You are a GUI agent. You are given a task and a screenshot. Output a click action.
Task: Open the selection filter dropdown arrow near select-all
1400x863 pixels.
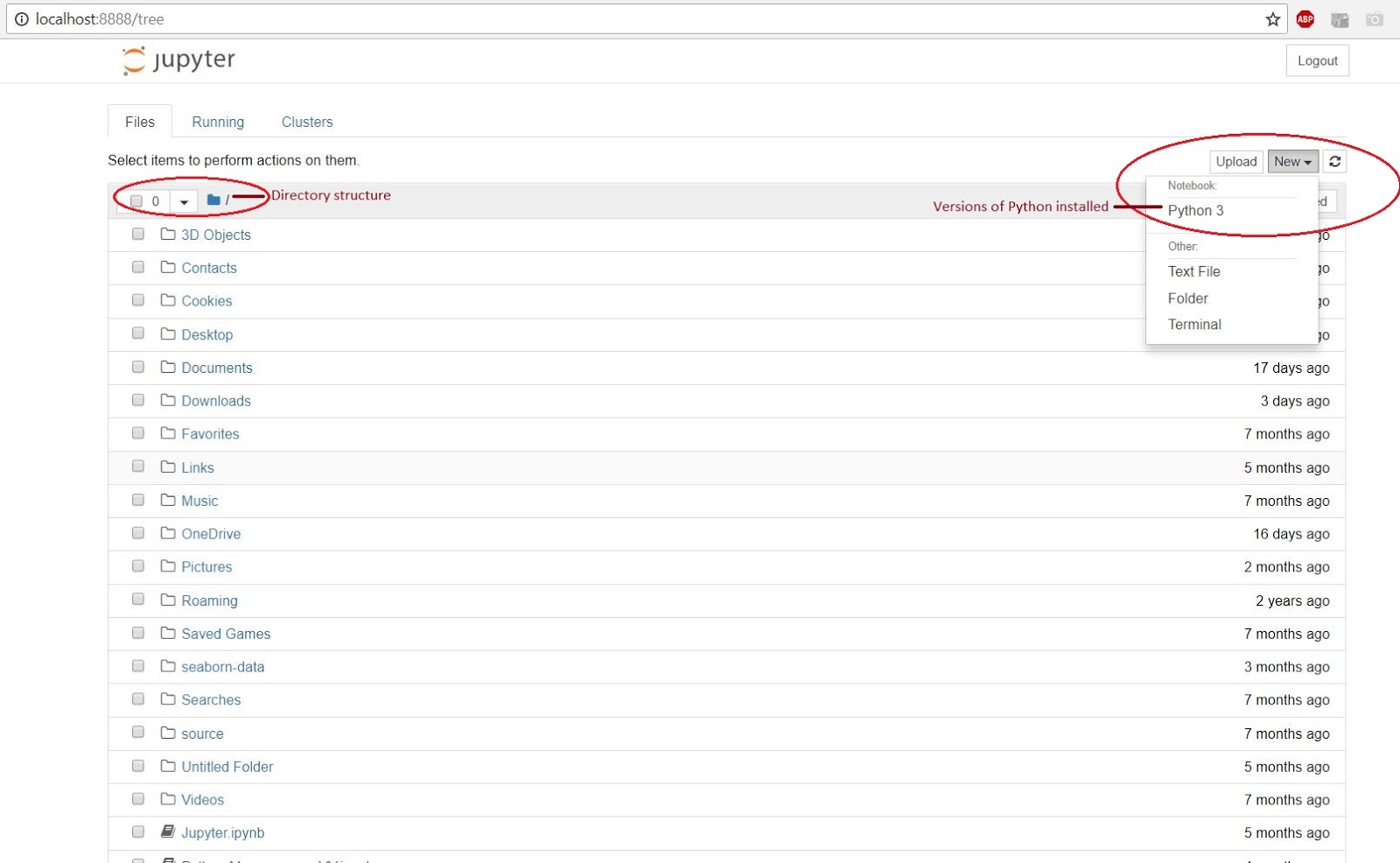[184, 201]
